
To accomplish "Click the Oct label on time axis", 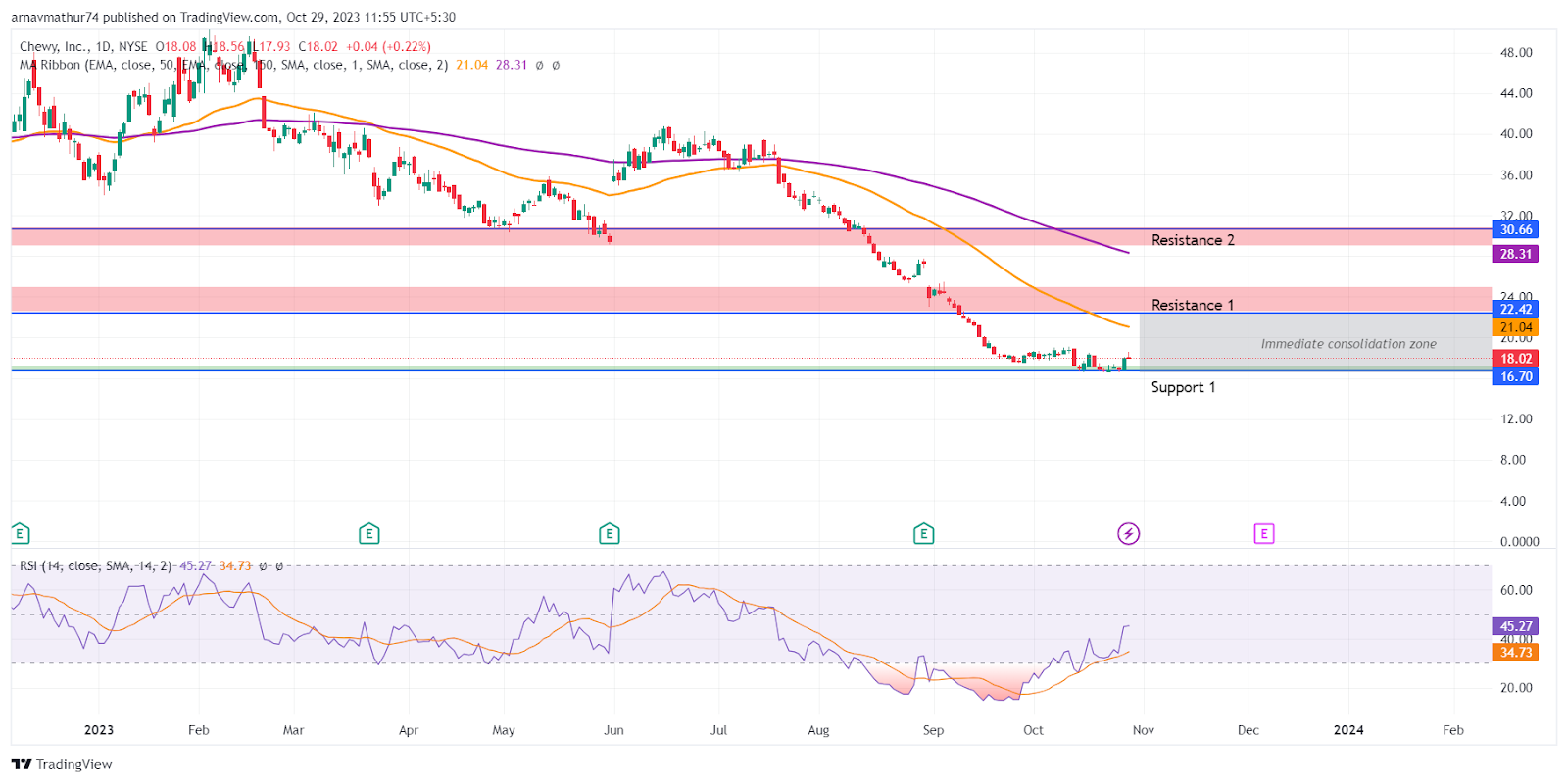I will (x=1033, y=730).
